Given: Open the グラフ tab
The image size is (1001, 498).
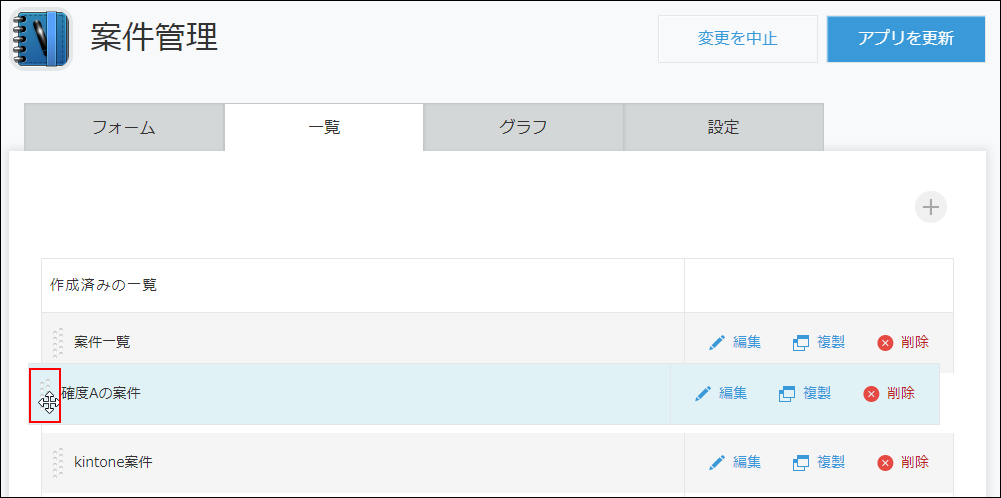Looking at the screenshot, I should click(x=523, y=127).
